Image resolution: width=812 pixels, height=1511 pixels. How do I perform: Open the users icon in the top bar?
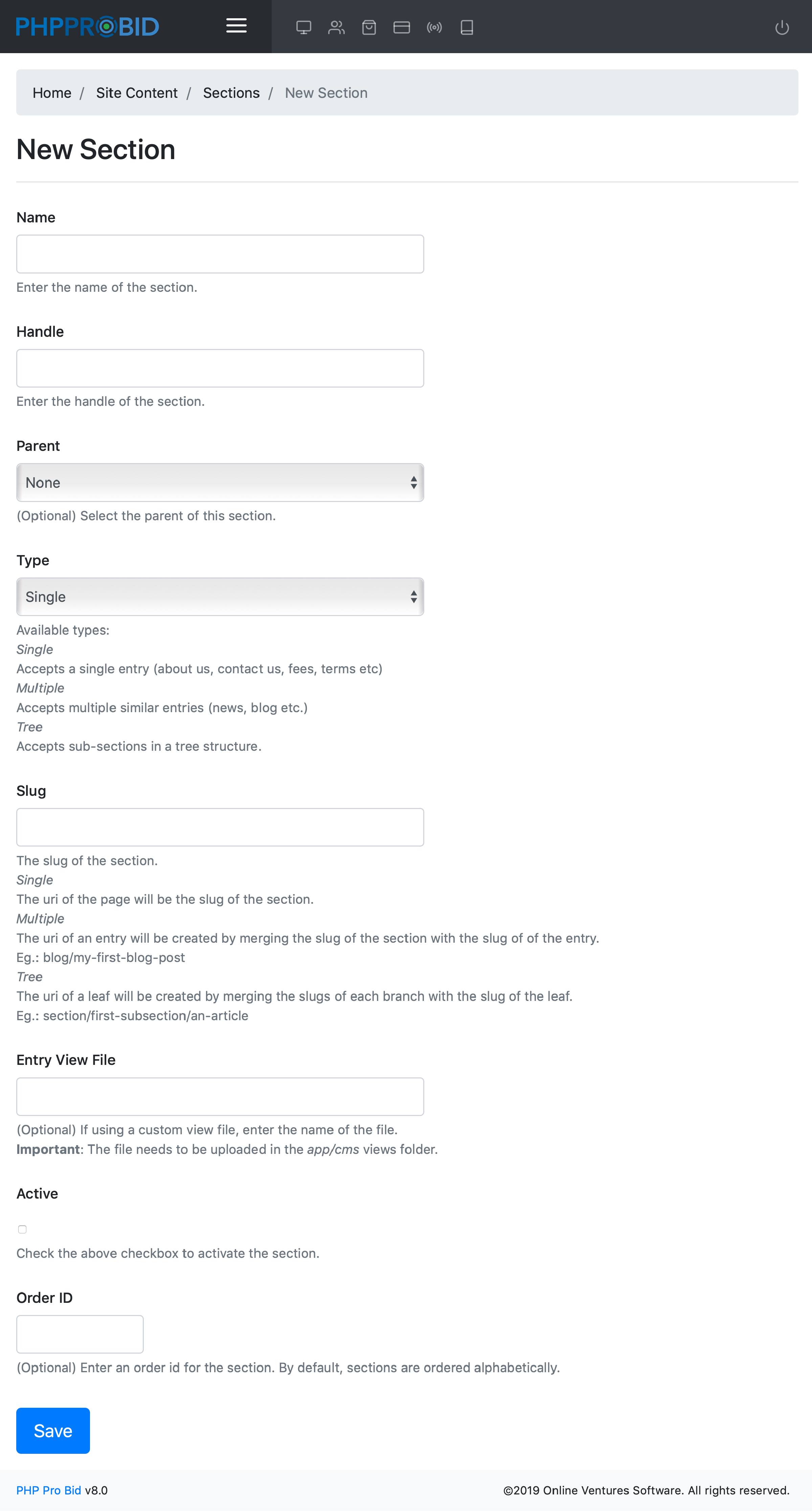click(336, 27)
